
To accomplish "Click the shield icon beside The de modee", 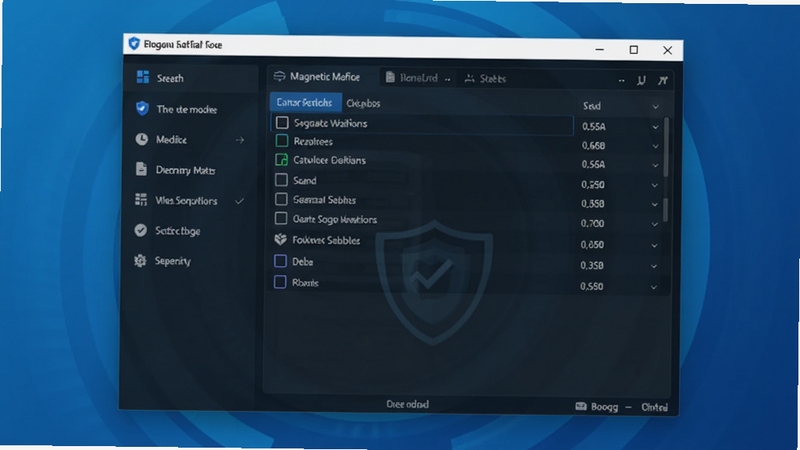I will pos(142,108).
